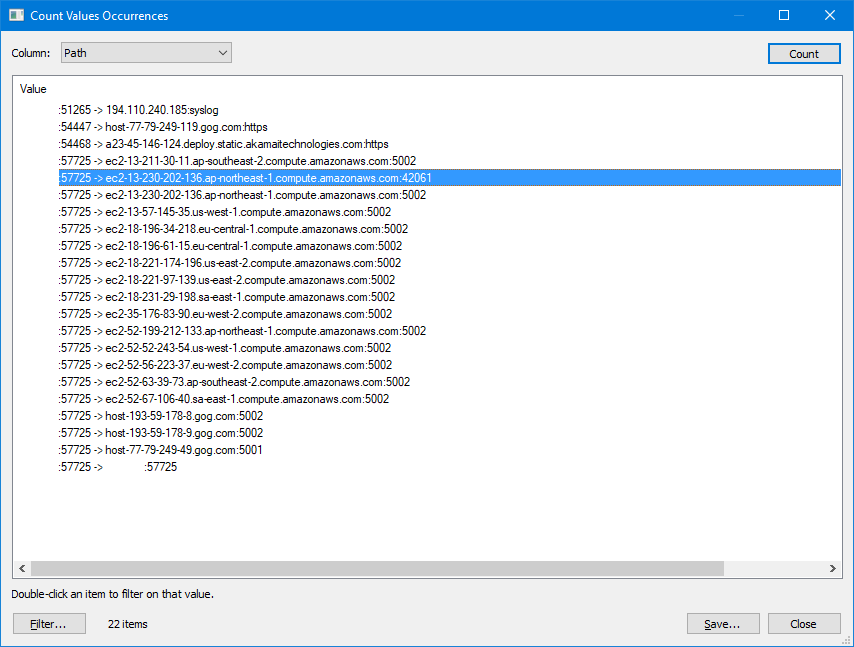The height and width of the screenshot is (647, 854).
Task: Select the highlighted ec2-13-230-202-136 :42061 row
Action: (x=449, y=178)
